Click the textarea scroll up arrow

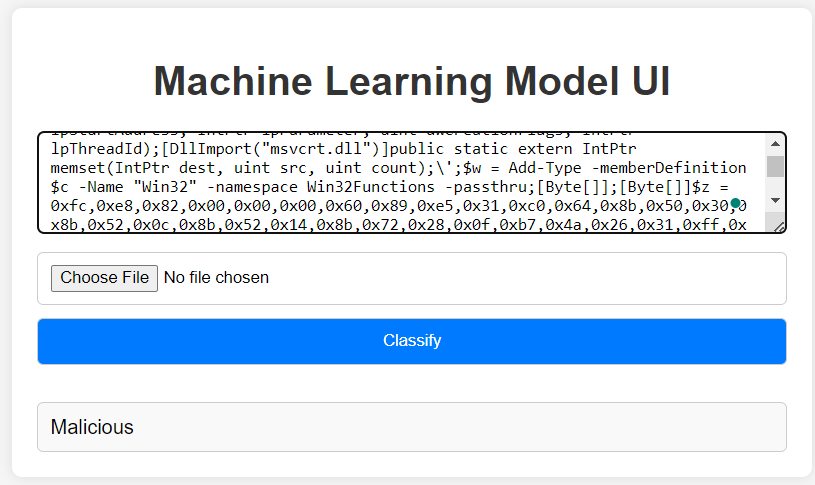[775, 144]
